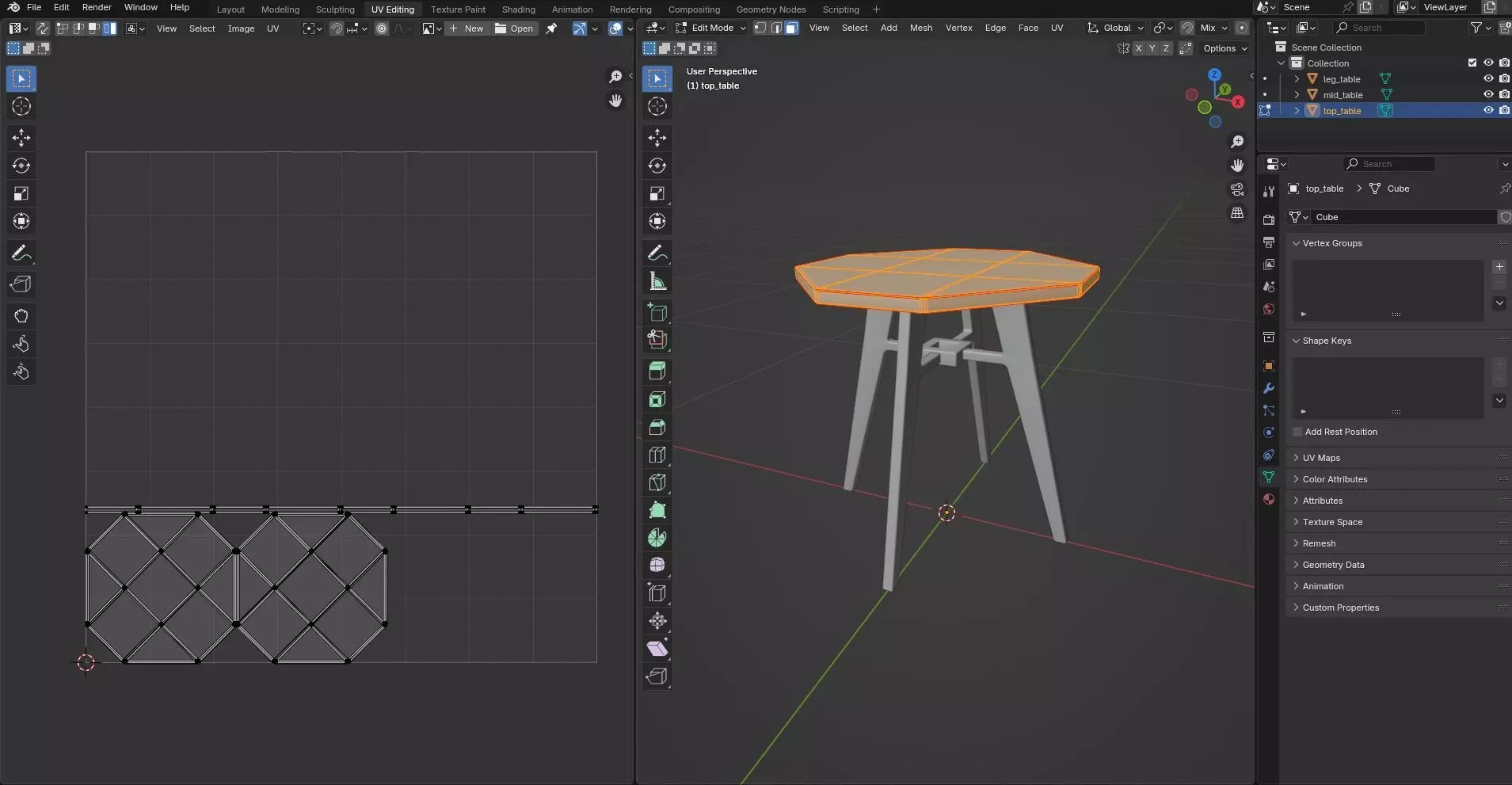The image size is (1512, 785).
Task: Select the Loop Cut tool
Action: [x=657, y=455]
